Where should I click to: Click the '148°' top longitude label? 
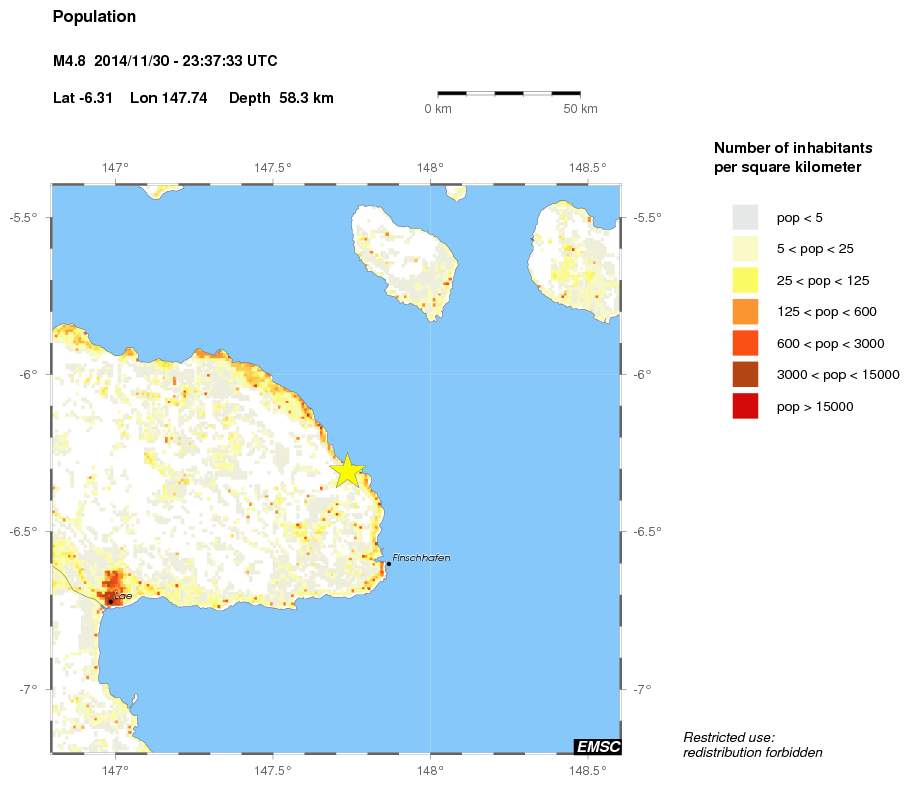(x=430, y=168)
